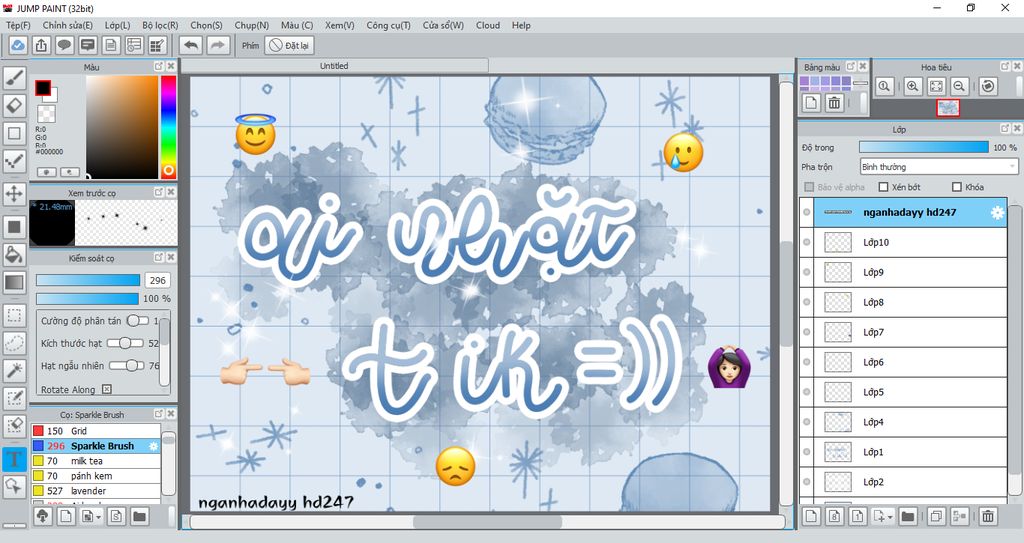The image size is (1024, 543).
Task: Add new palette color in Bảng màu
Action: [811, 103]
